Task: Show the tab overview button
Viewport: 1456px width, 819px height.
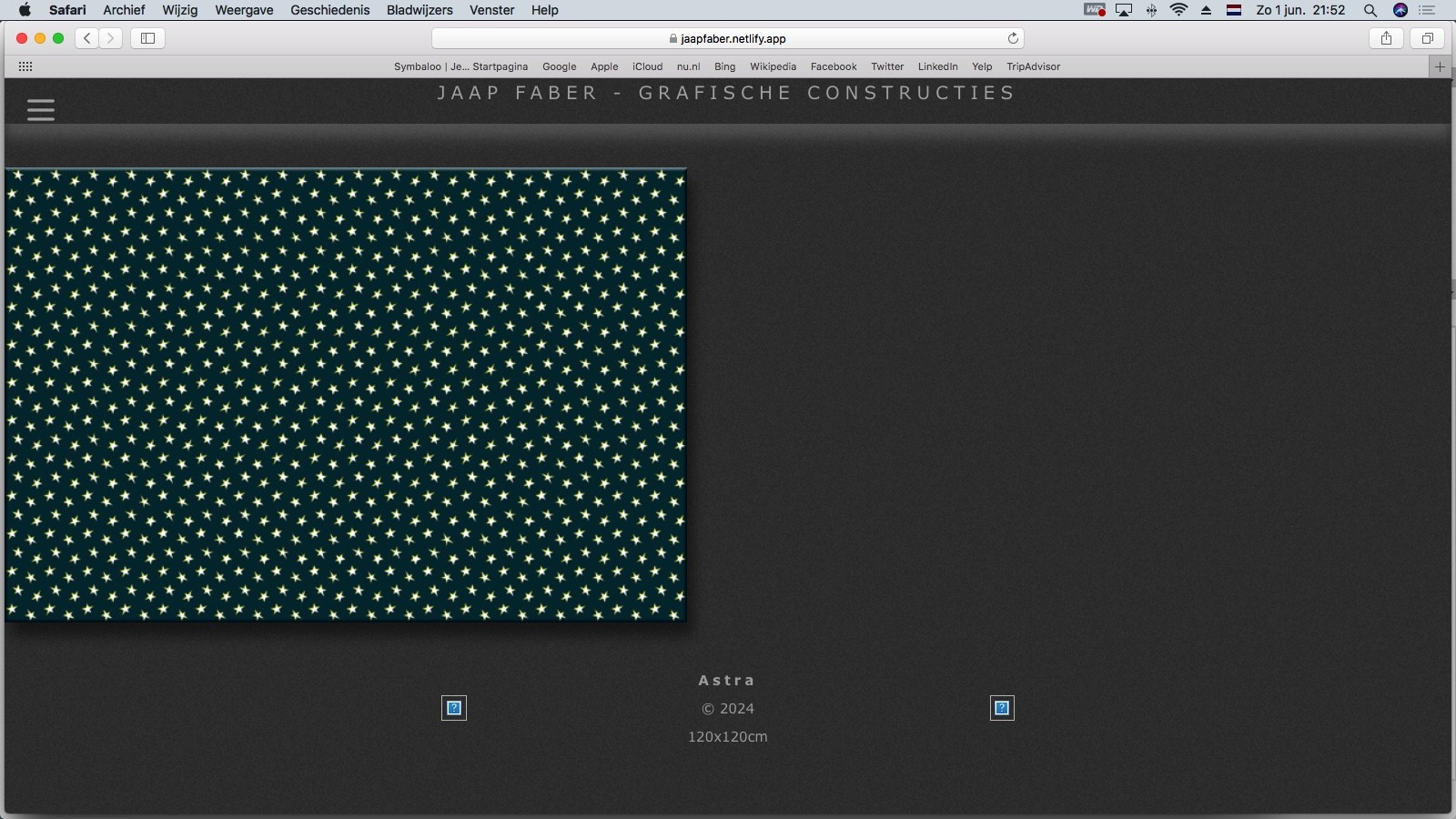Action: 1427,38
